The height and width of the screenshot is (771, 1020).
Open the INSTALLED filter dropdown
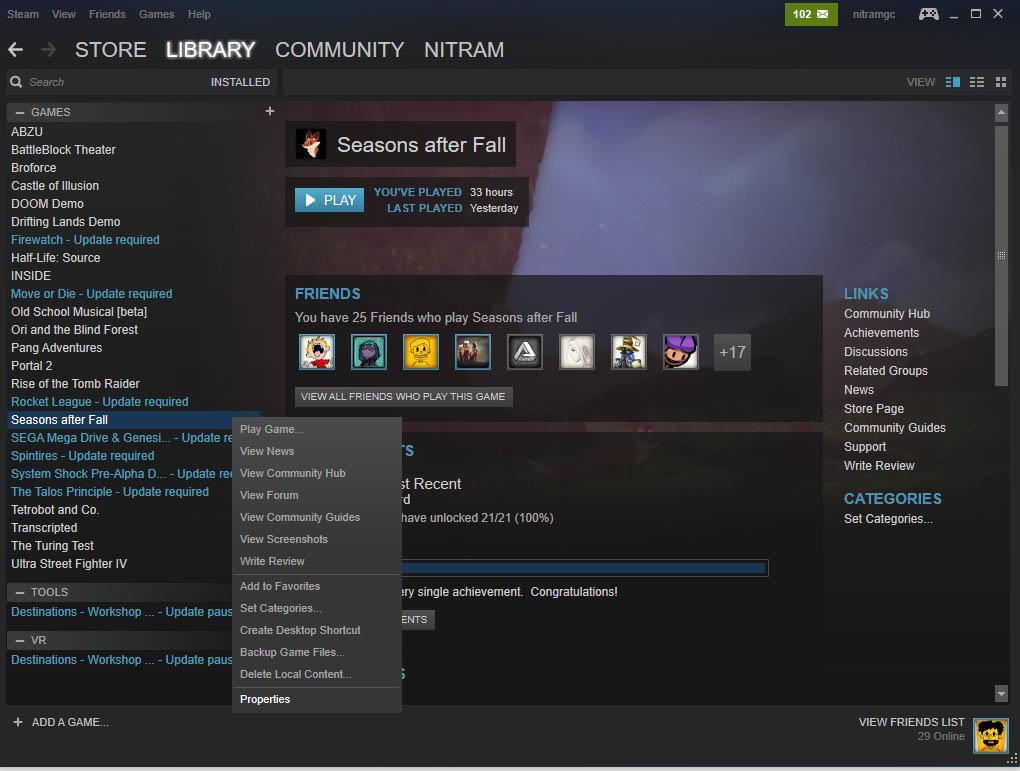coord(240,82)
